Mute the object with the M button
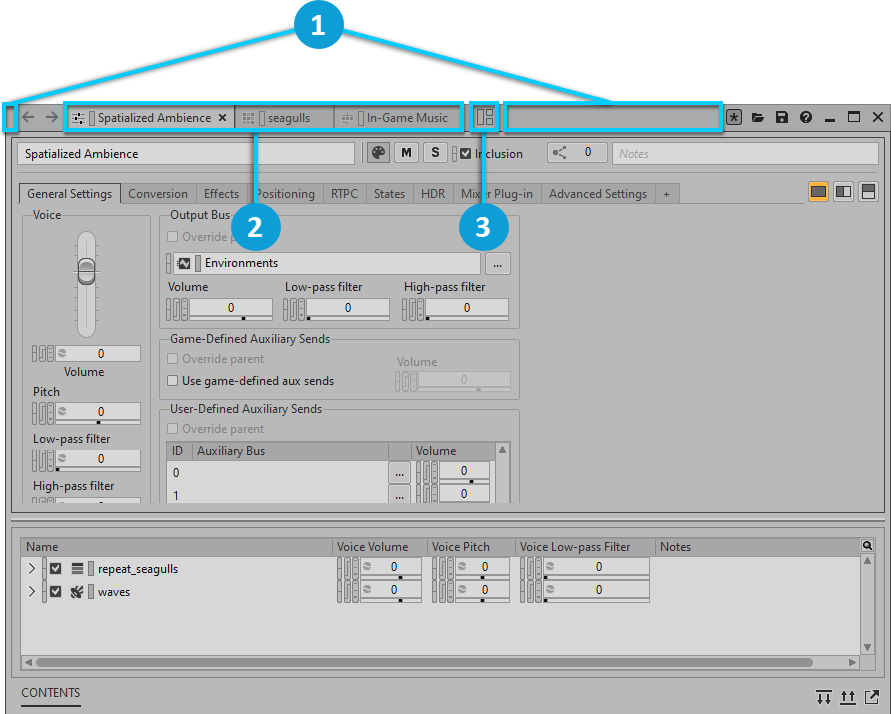The image size is (891, 714). (406, 153)
